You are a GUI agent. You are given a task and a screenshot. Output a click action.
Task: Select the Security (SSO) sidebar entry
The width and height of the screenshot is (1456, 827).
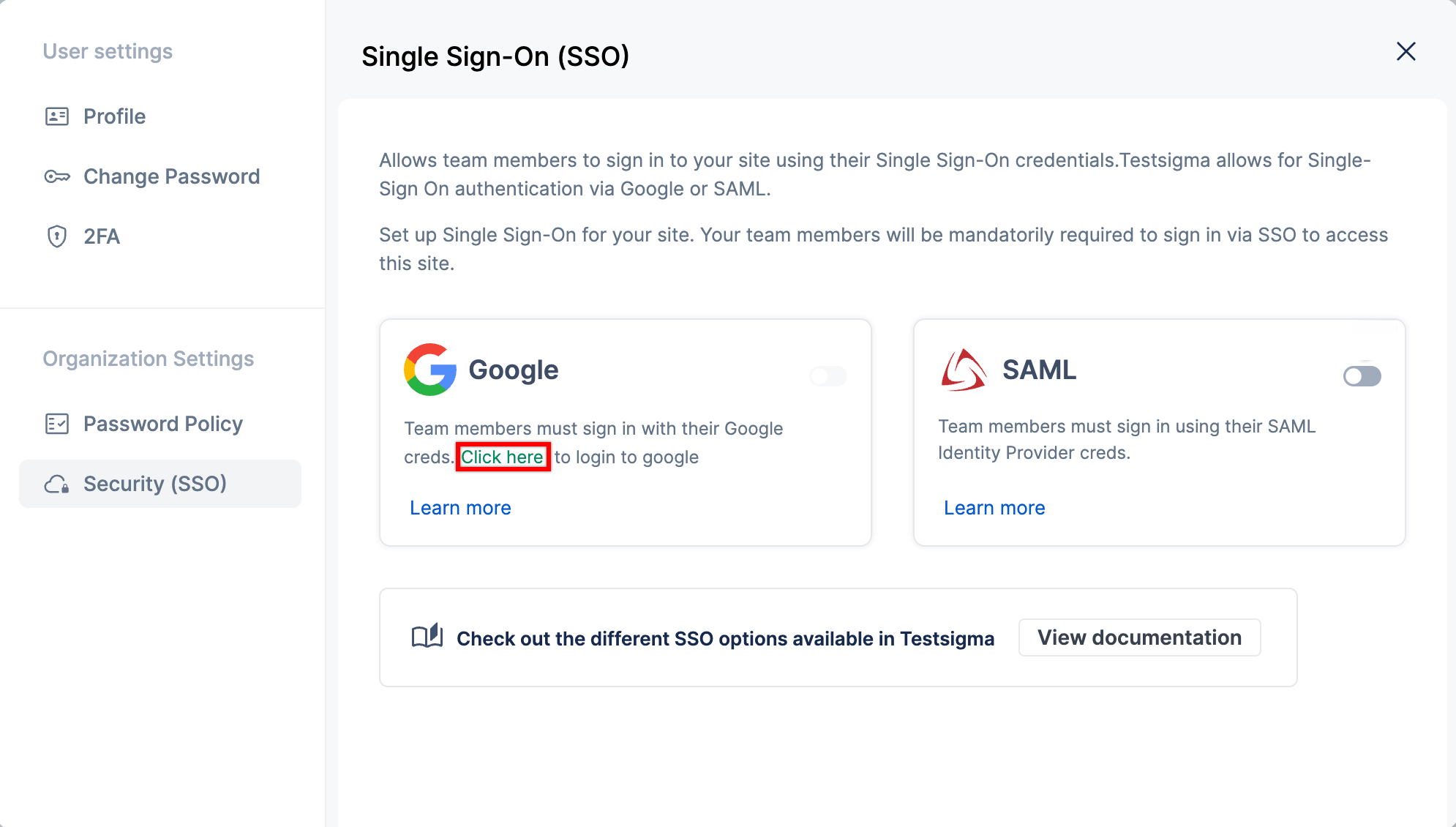155,483
